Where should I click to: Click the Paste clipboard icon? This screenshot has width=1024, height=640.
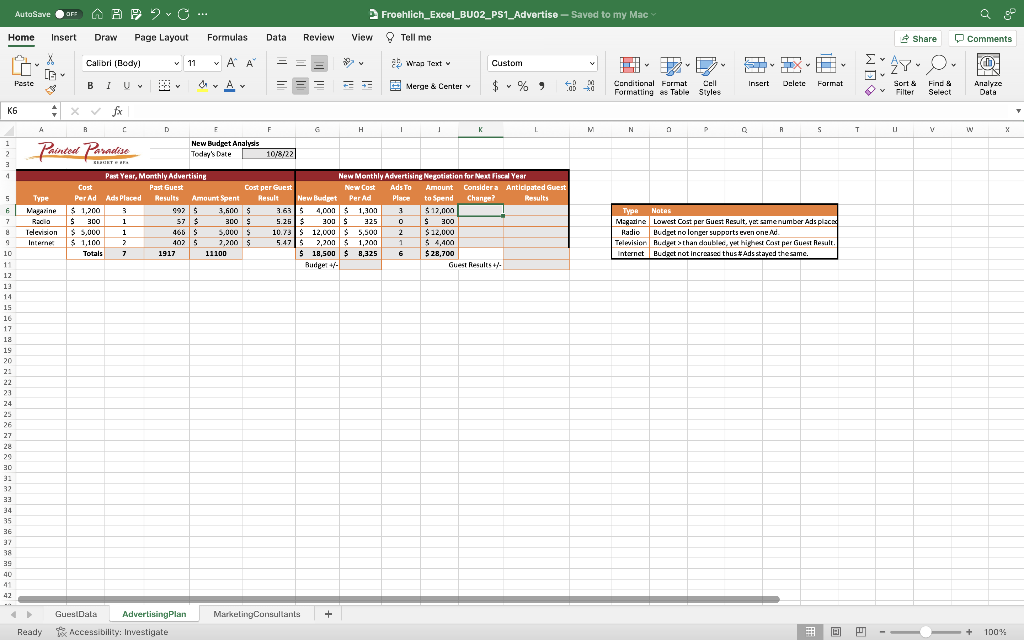point(22,66)
